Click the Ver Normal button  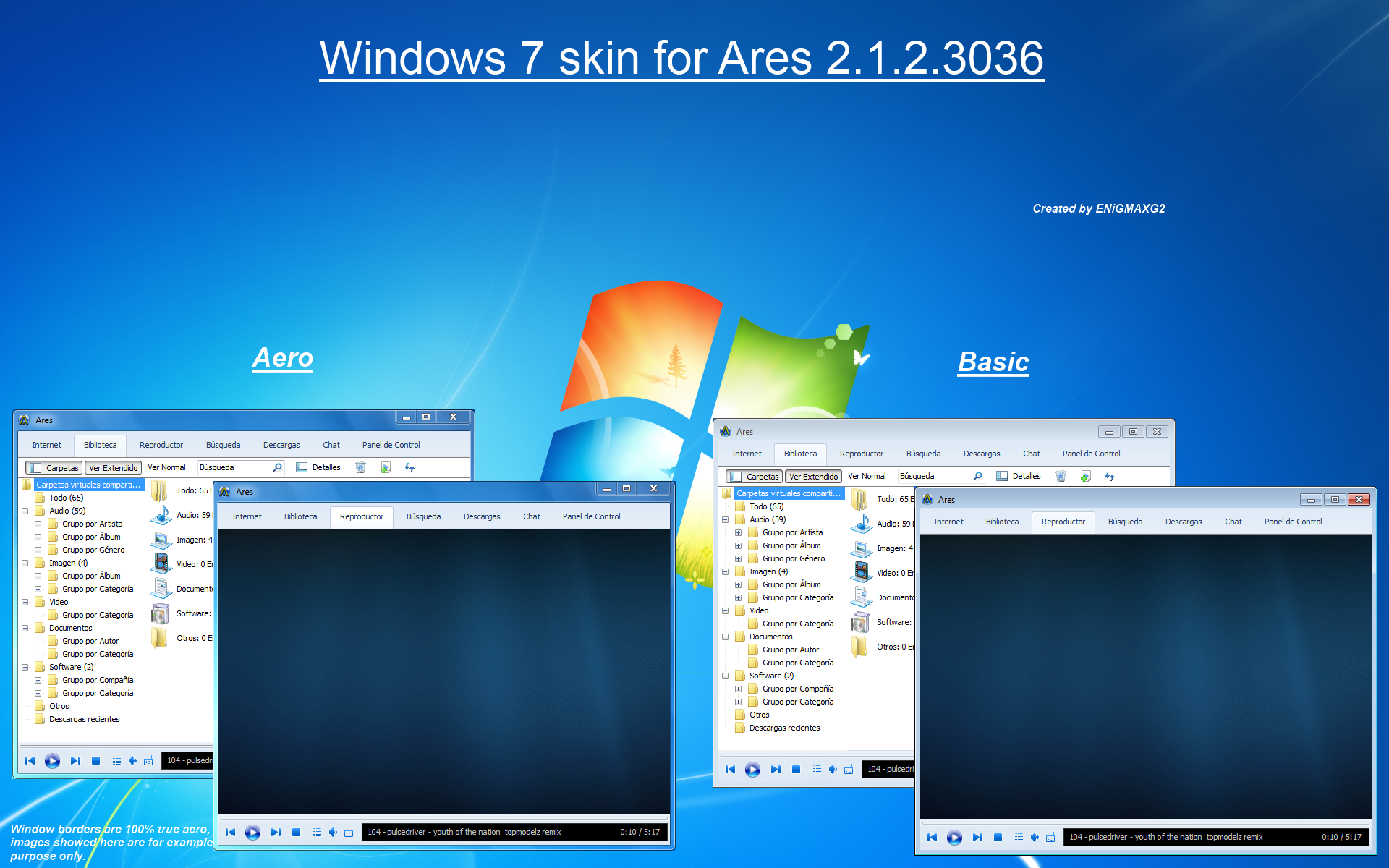point(166,467)
